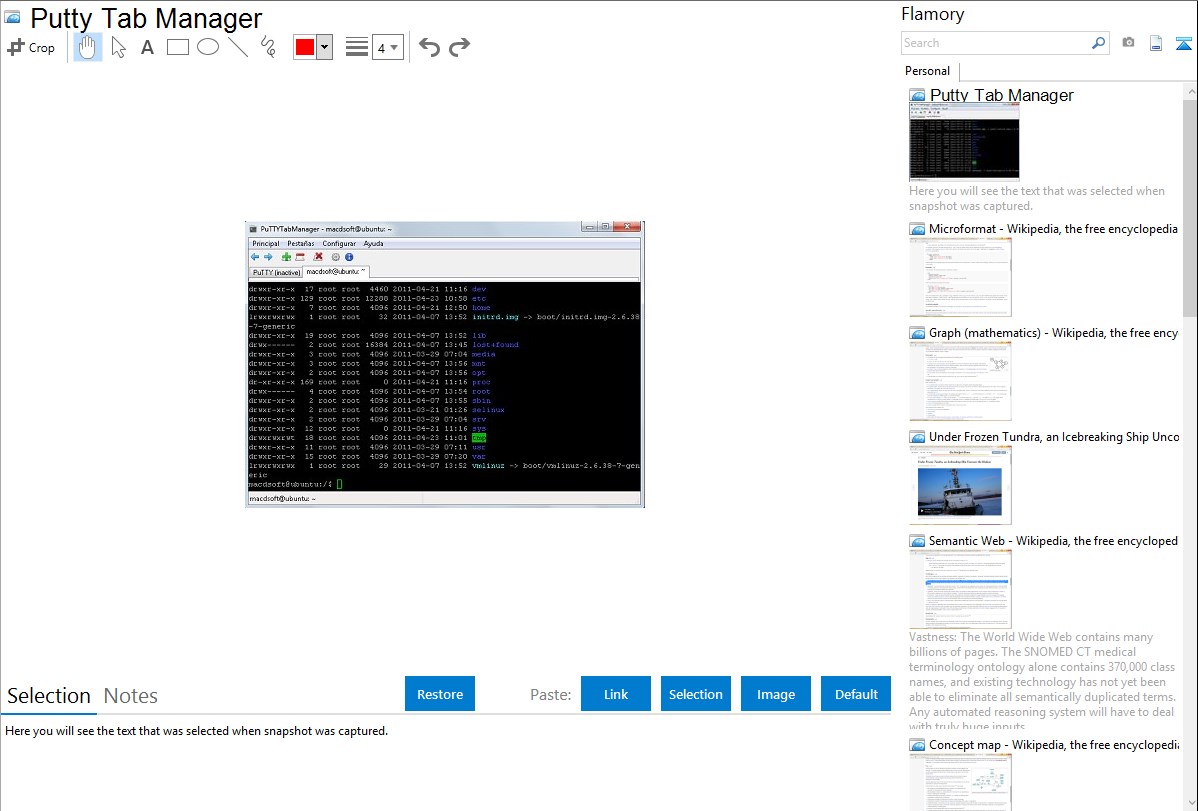Click the selection placeholder text at bottom
This screenshot has width=1198, height=811.
tap(196, 731)
